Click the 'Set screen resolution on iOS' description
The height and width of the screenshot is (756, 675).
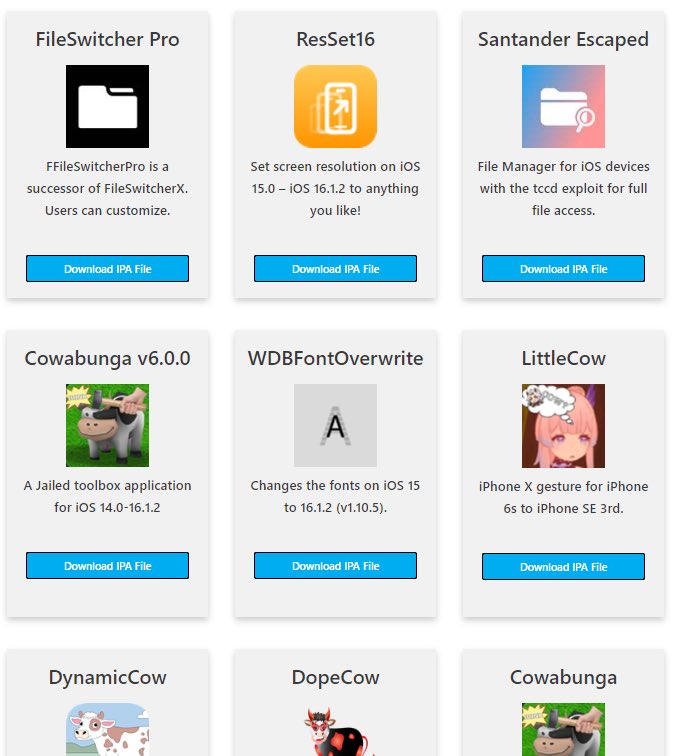coord(336,189)
